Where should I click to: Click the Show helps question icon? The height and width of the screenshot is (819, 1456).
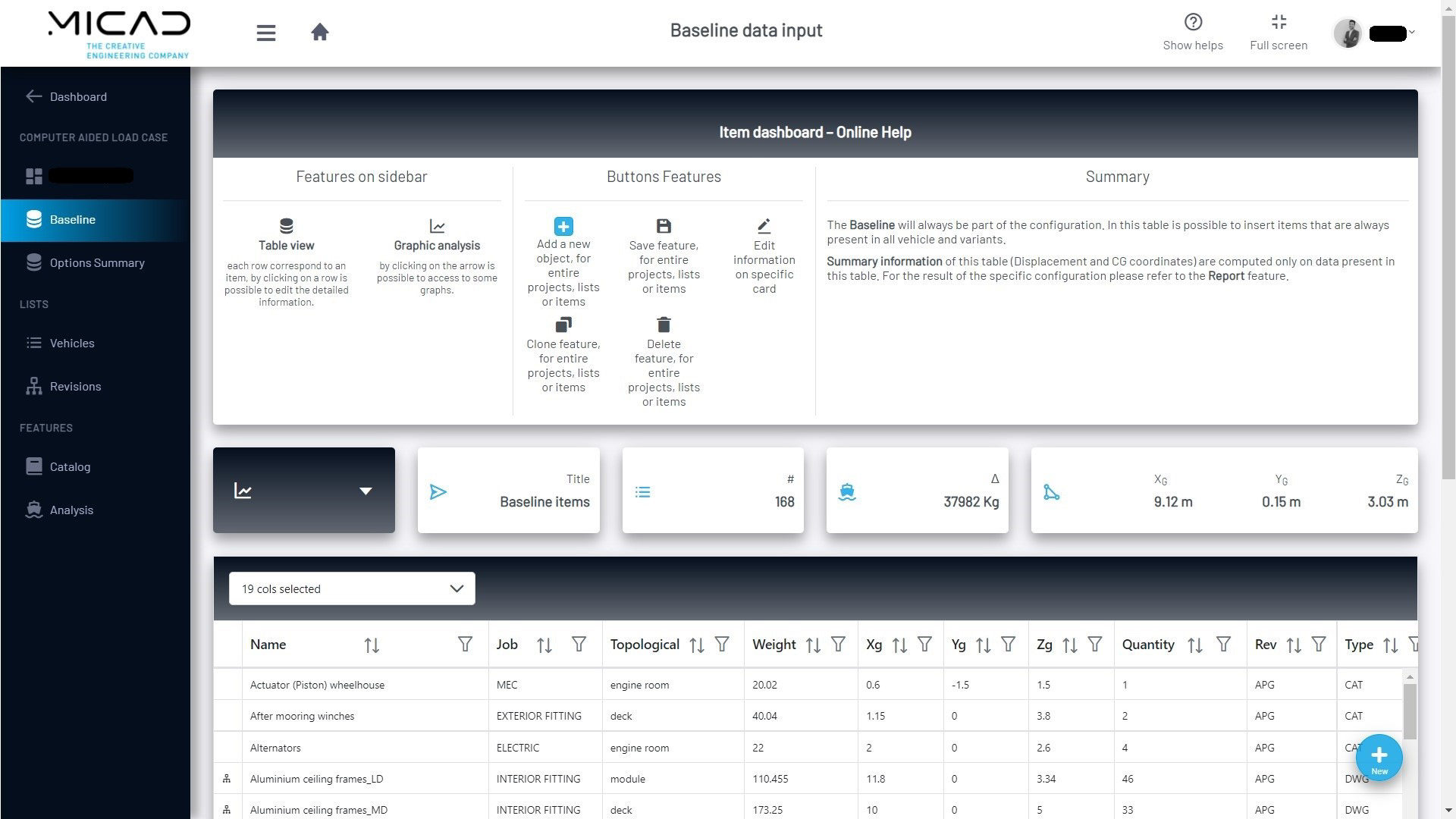pos(1193,22)
